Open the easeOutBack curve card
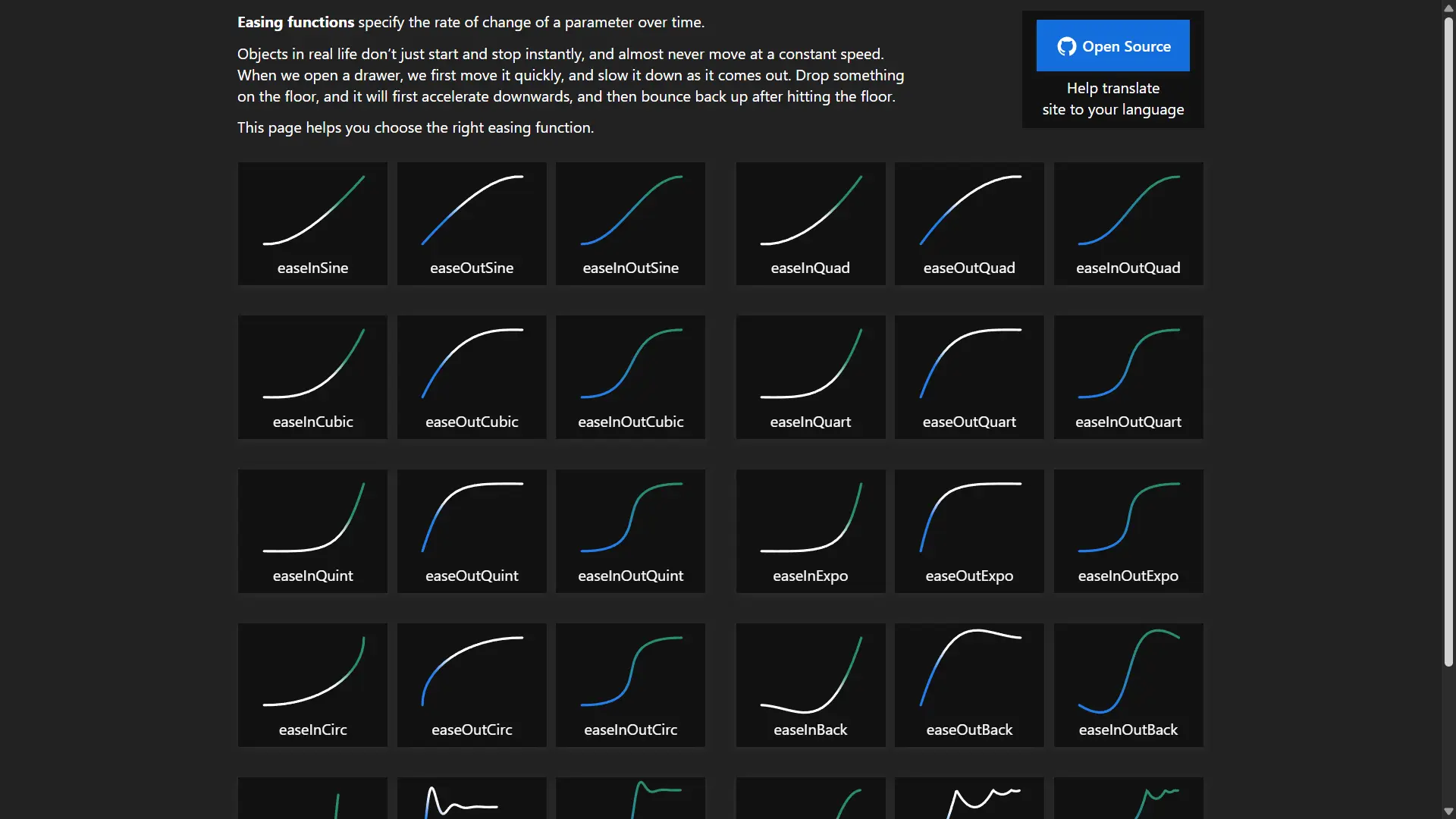Screen dimensions: 1456x819 point(968,685)
